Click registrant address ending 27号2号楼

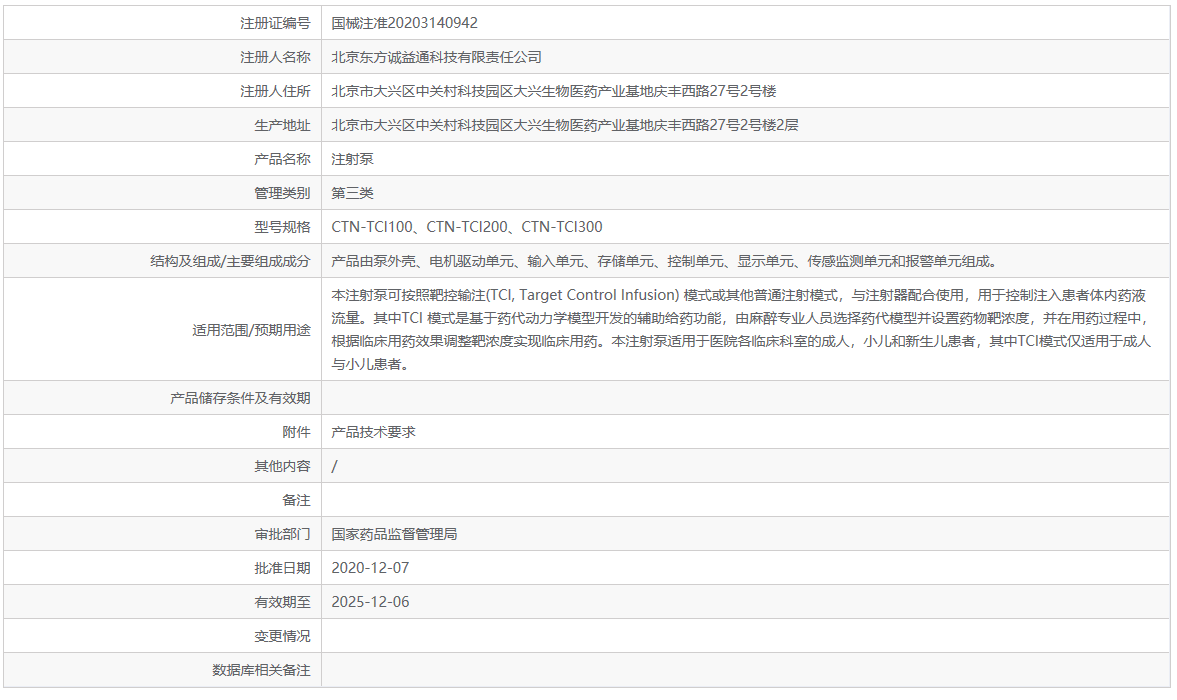(554, 91)
